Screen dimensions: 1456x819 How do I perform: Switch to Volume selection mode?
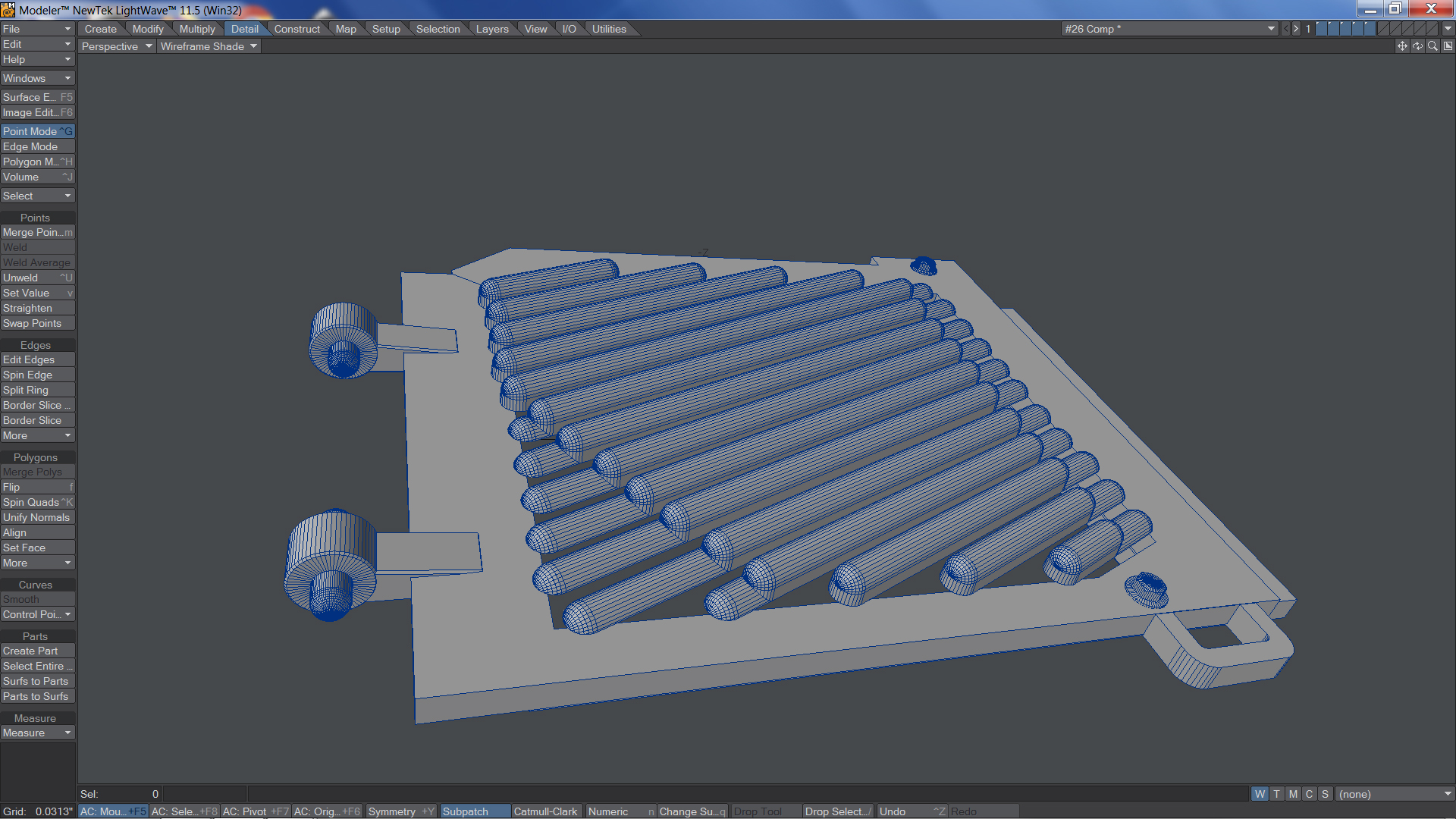pos(37,177)
